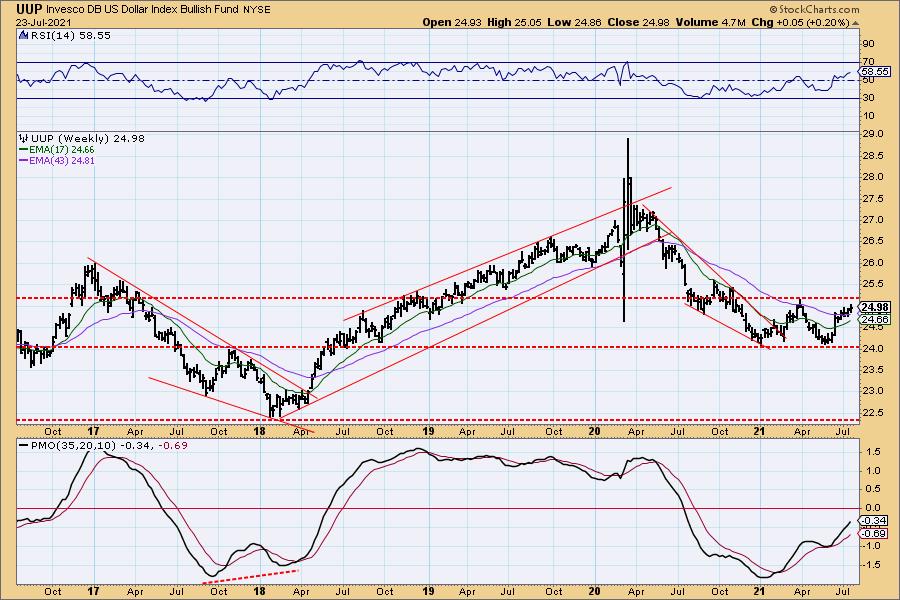
Task: Click the NYSE exchange label
Action: coord(256,10)
